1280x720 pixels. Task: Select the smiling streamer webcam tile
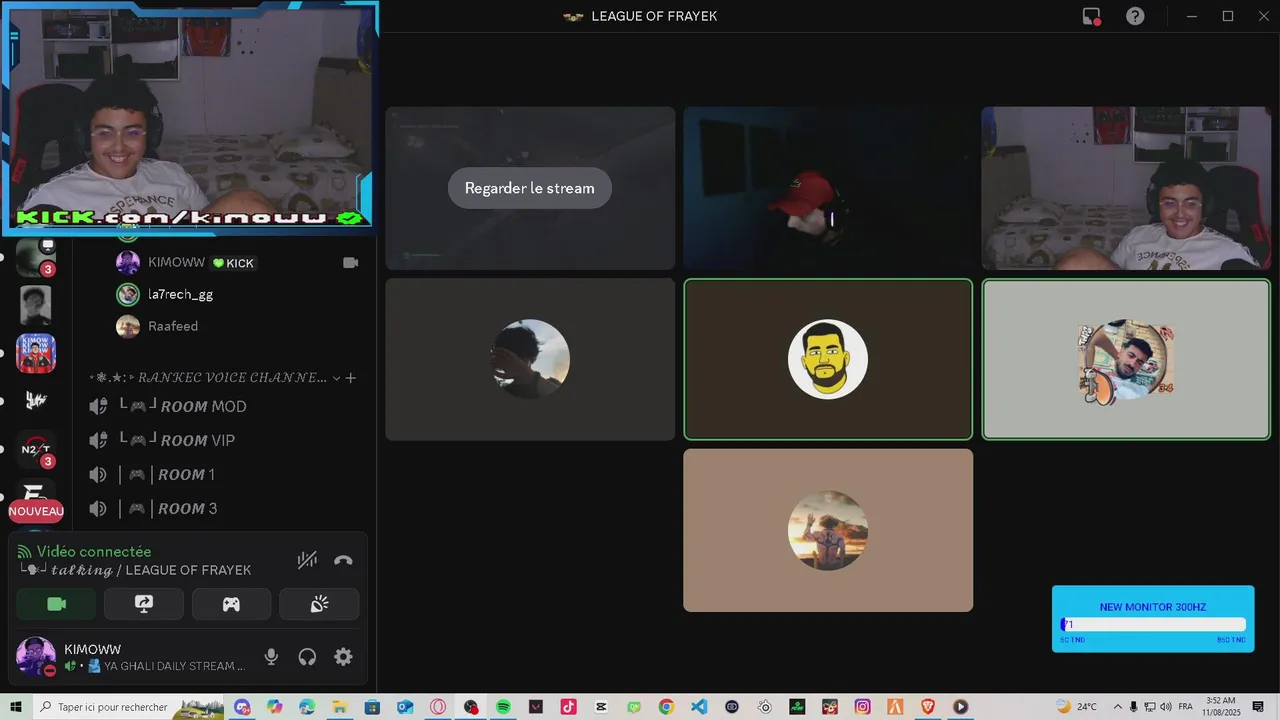coord(1126,188)
